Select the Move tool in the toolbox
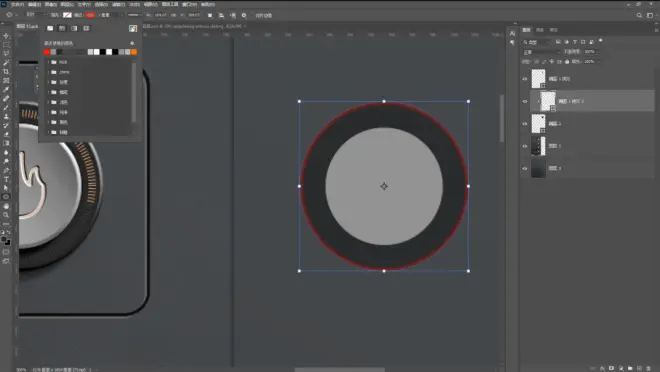The width and height of the screenshot is (660, 372). [x=6, y=36]
